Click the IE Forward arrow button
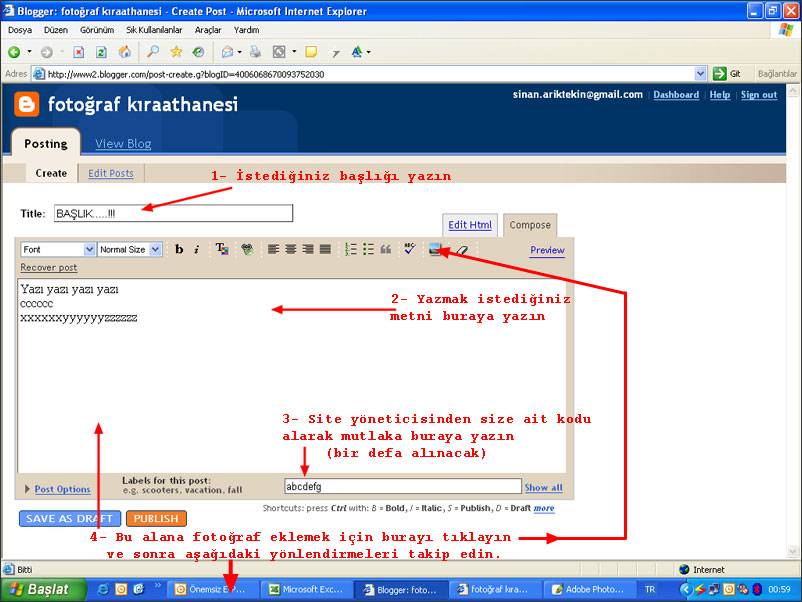802x602 pixels. click(x=47, y=52)
